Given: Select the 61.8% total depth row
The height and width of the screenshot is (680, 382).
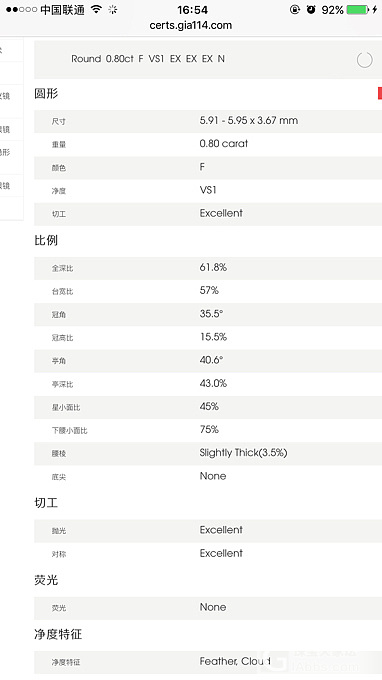Looking at the screenshot, I should point(208,268).
